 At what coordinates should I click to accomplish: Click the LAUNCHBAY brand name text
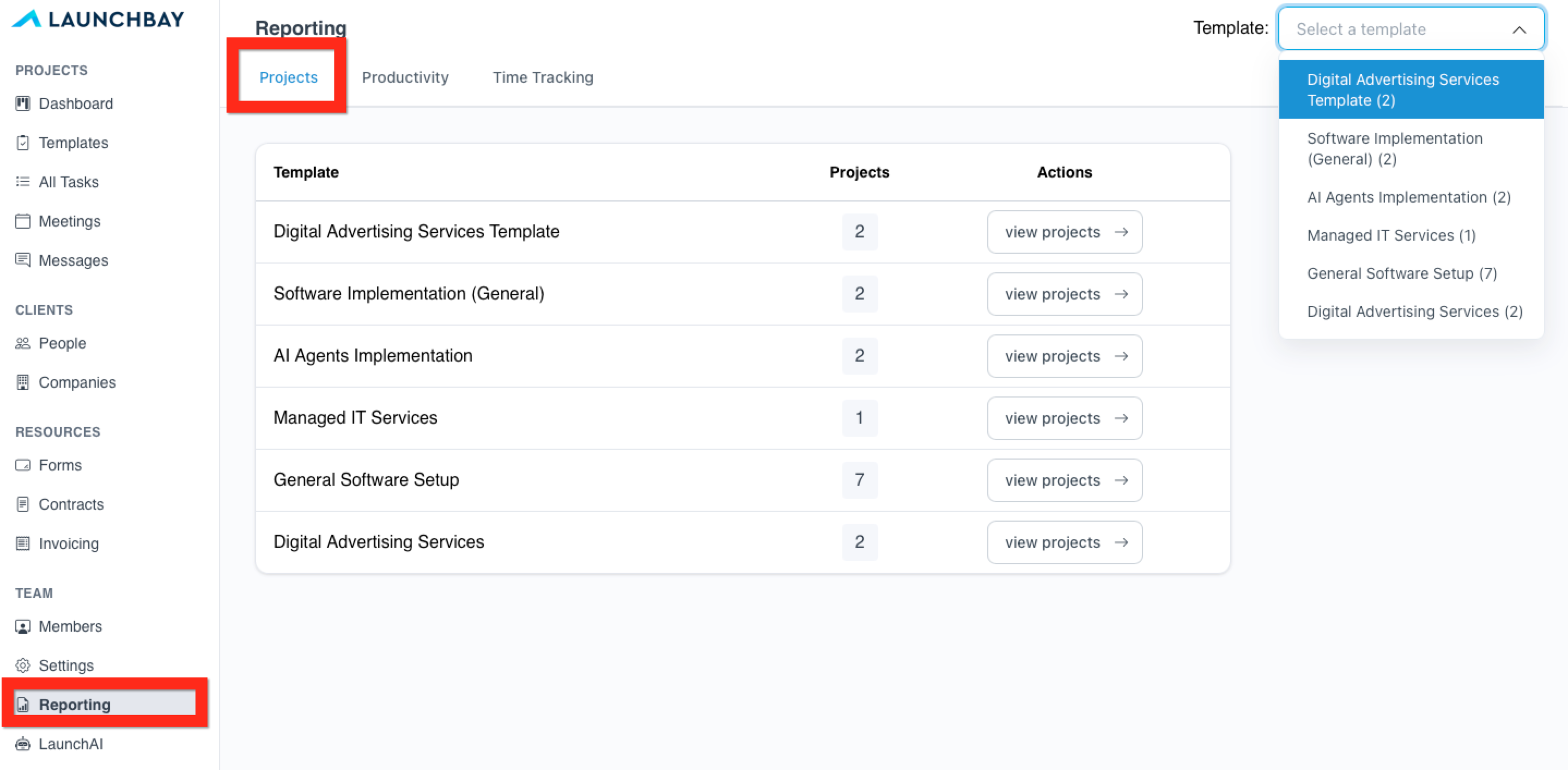click(x=116, y=20)
